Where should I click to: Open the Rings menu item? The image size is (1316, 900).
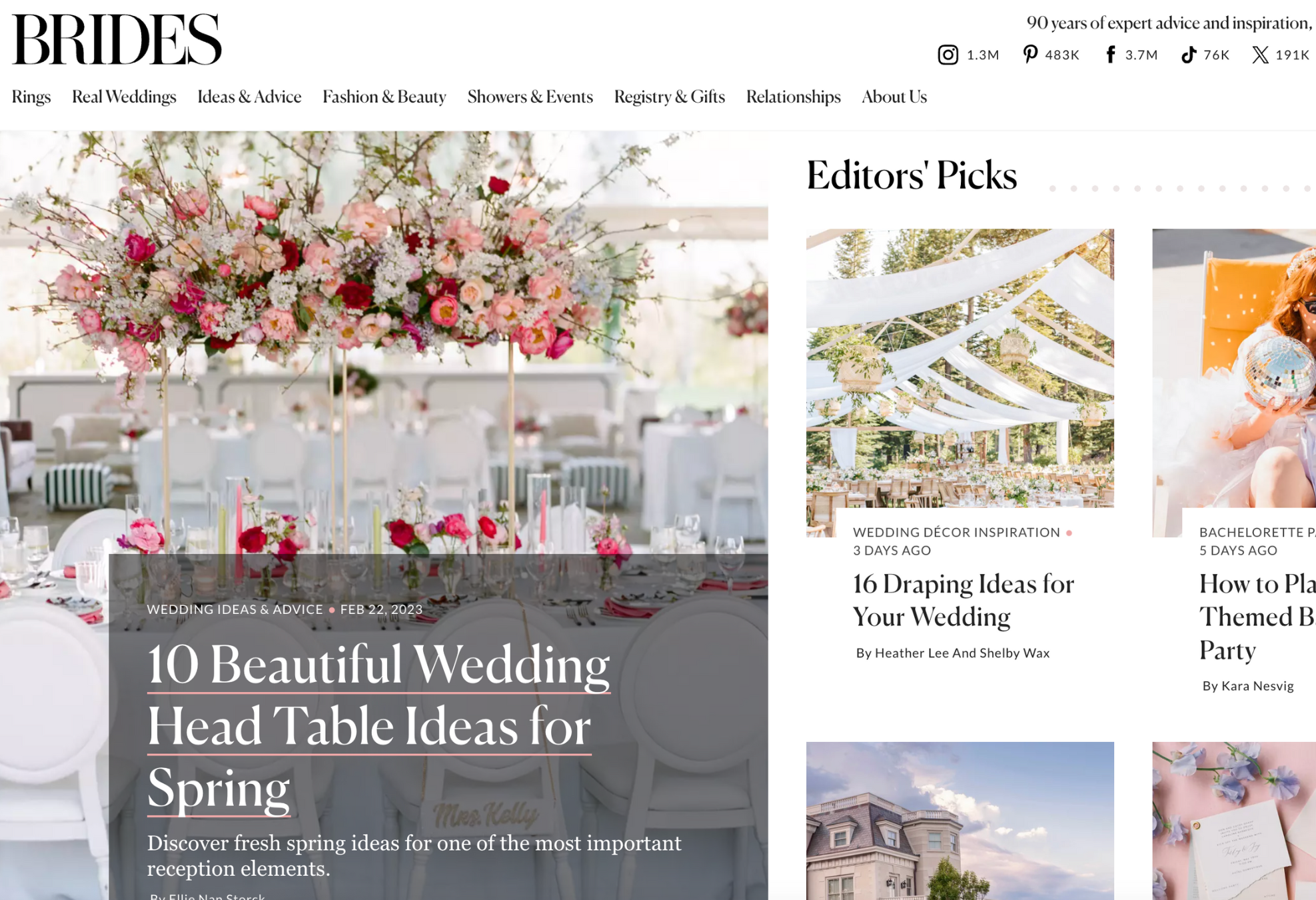31,97
